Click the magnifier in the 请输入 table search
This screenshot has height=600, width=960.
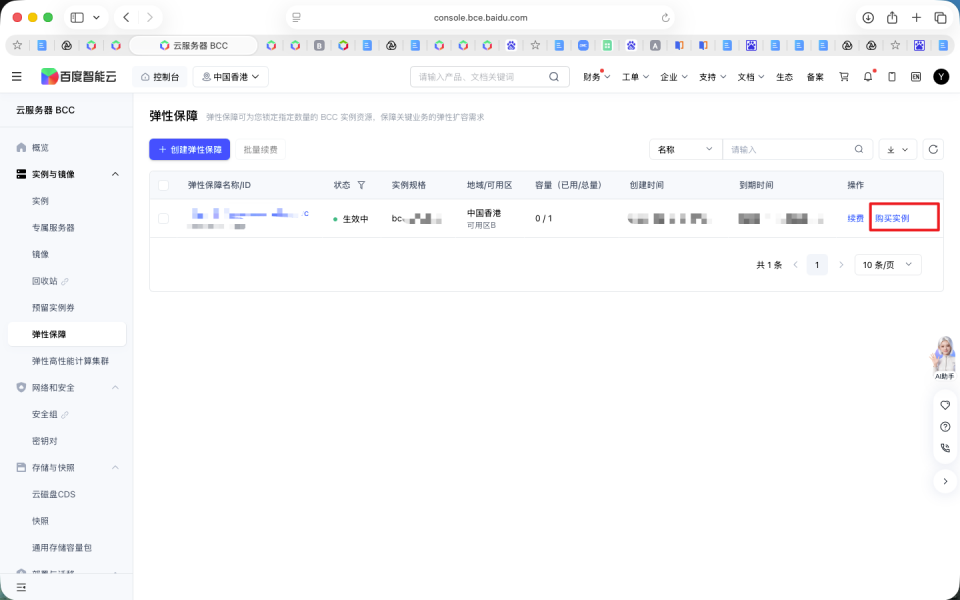coord(859,149)
